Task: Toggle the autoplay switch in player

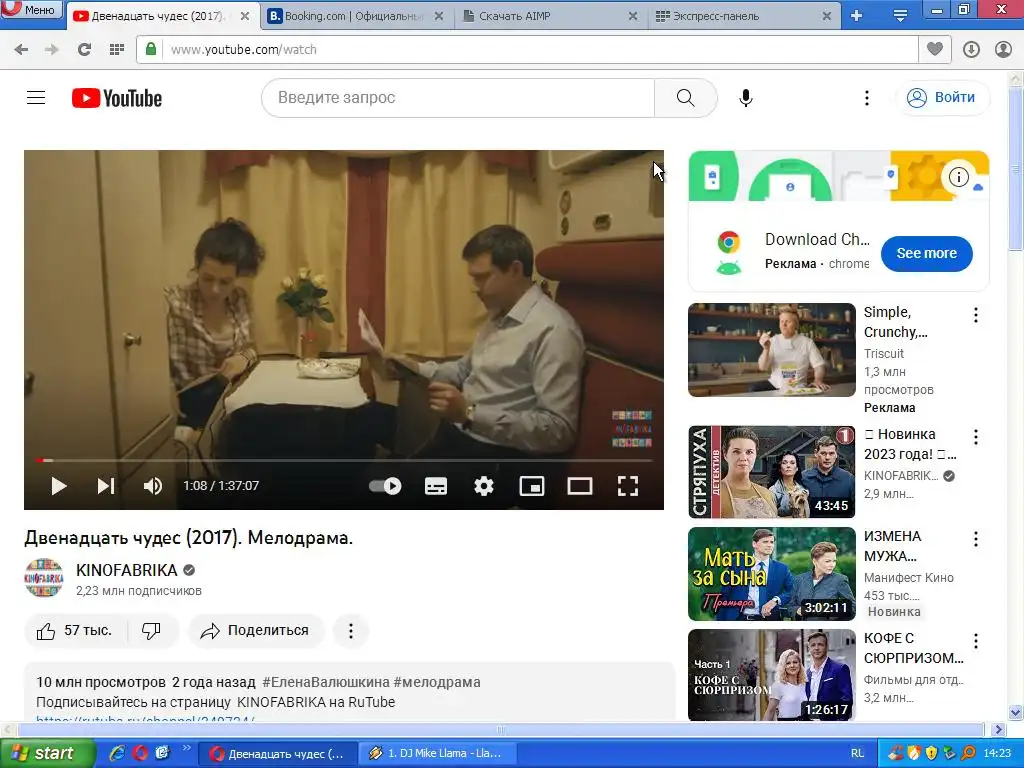Action: [x=385, y=486]
